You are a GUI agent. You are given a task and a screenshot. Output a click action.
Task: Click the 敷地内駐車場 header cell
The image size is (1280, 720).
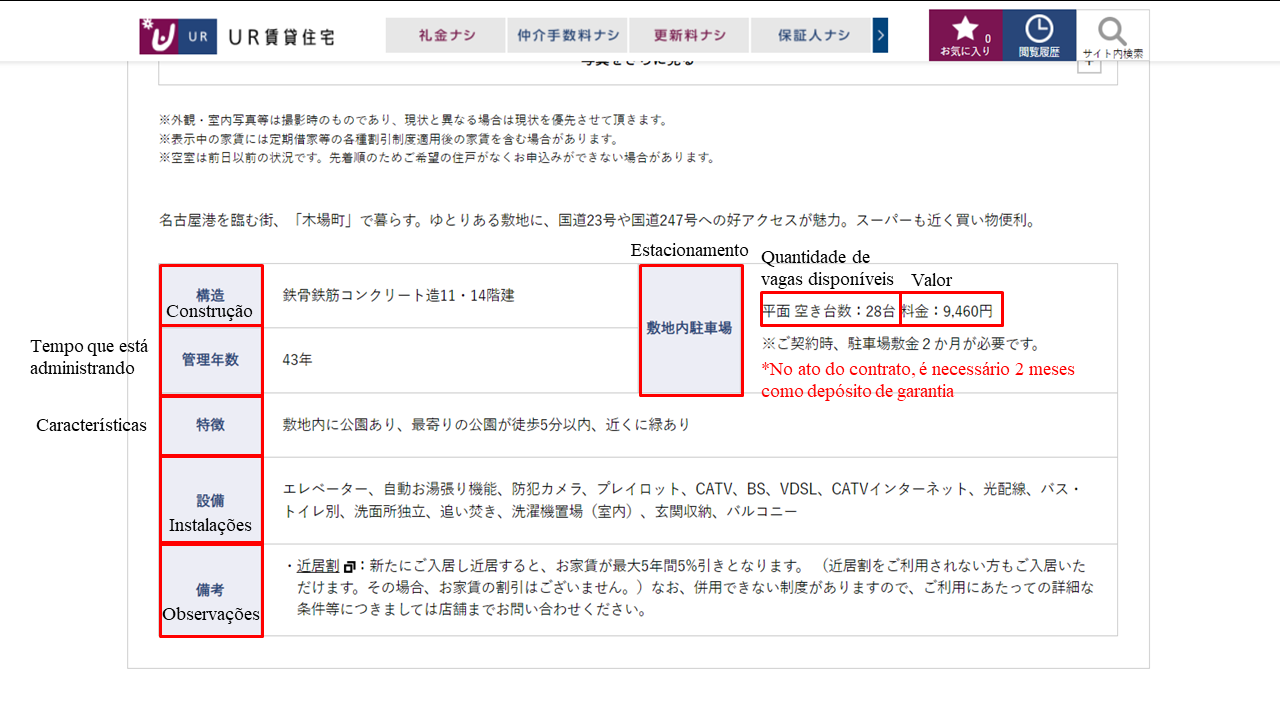click(689, 327)
